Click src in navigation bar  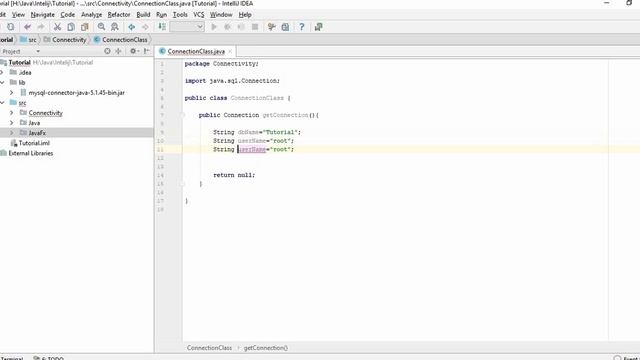tap(29, 40)
